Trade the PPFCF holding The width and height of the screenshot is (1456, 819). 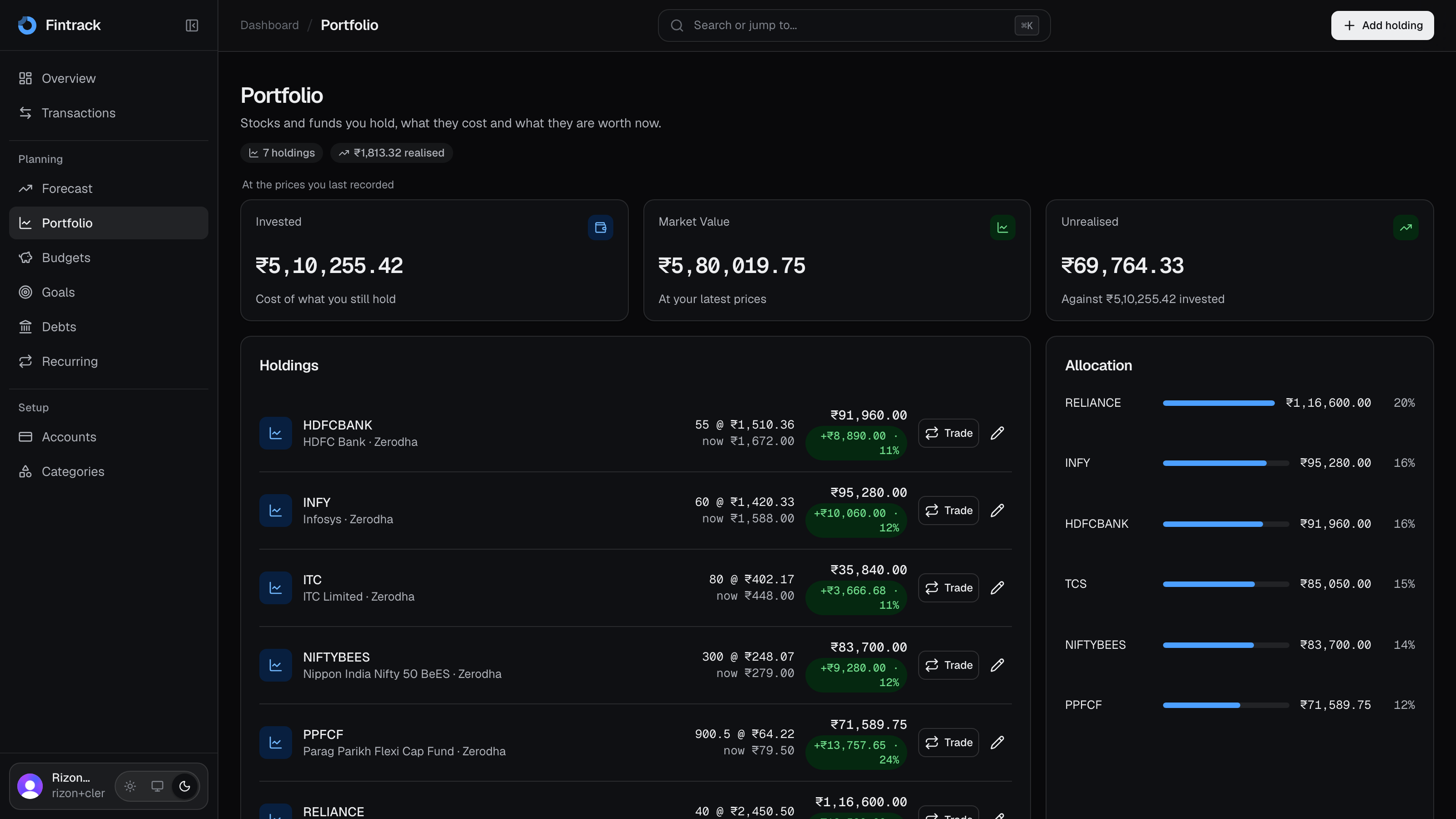pos(948,743)
